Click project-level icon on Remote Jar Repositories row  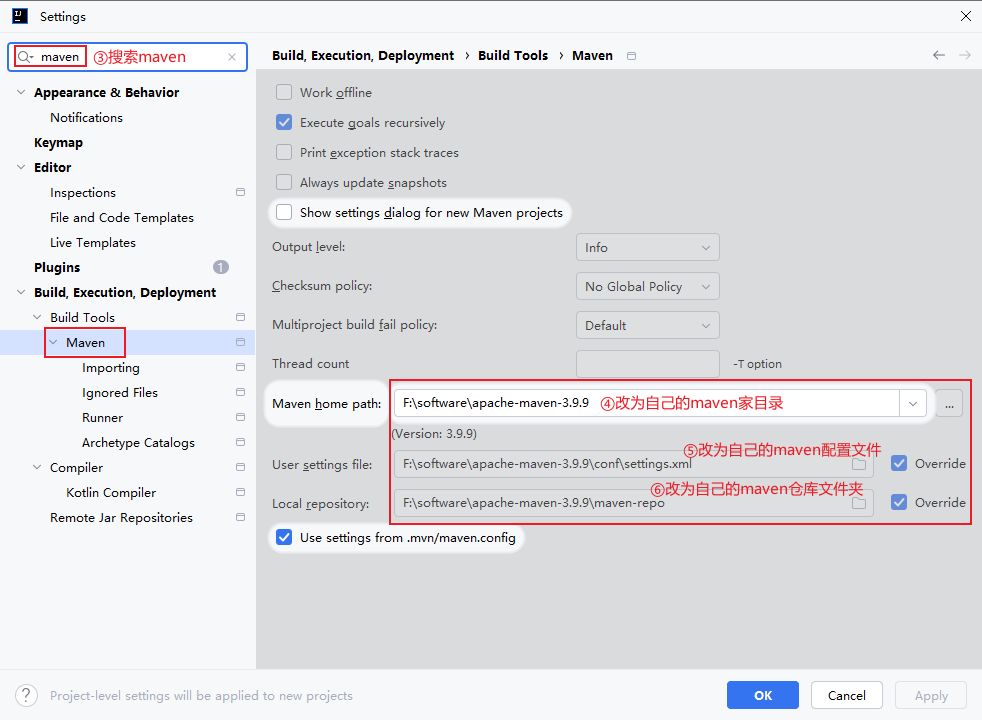[x=240, y=518]
